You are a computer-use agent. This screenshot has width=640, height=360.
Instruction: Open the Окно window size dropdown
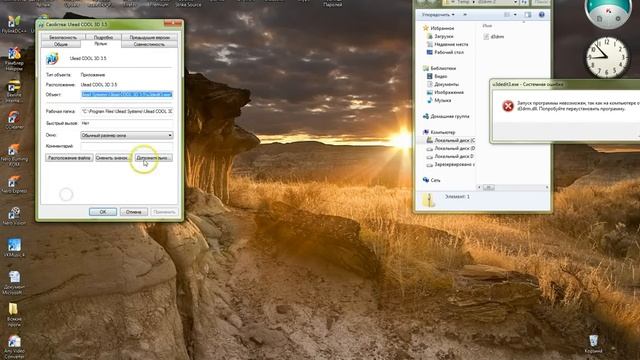[127, 135]
